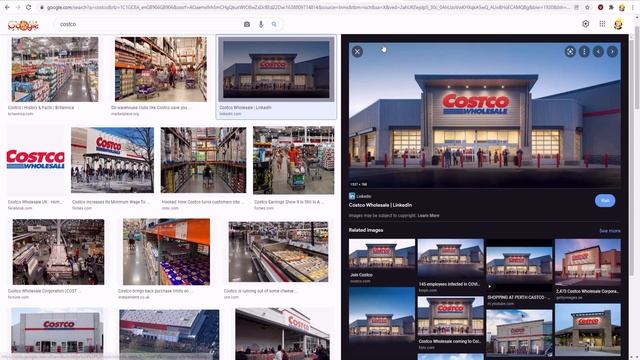
Task: Open purchase limits orange shelf thumbnail
Action: [x=167, y=252]
